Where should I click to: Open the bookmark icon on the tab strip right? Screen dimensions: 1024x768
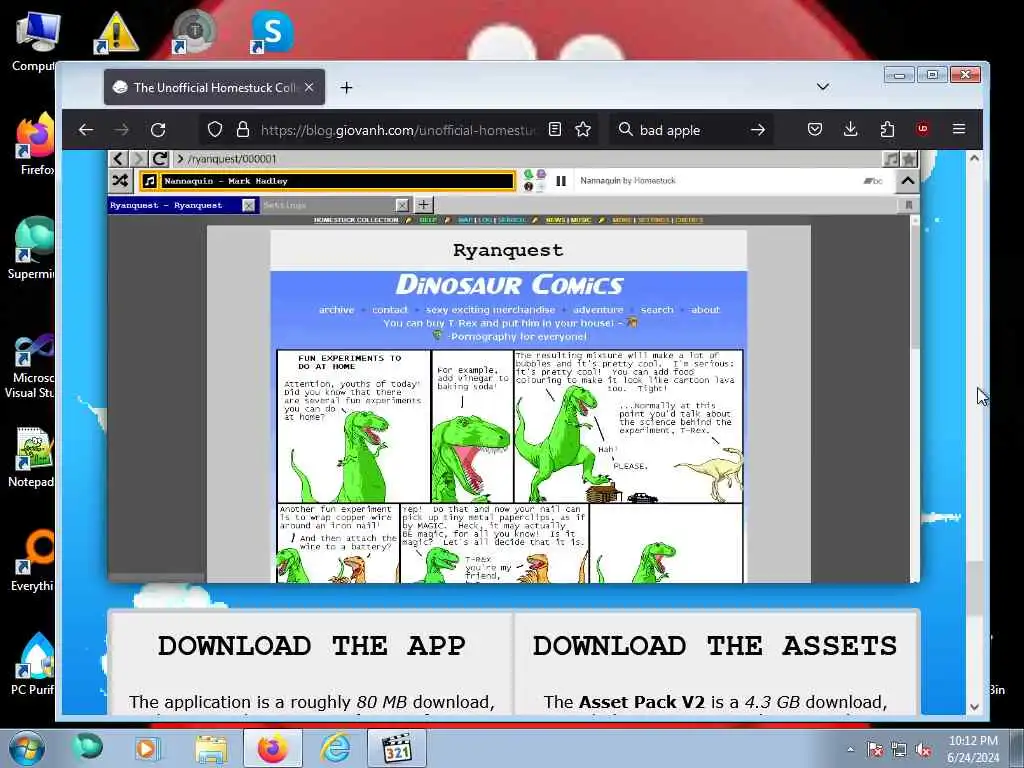coord(908,205)
